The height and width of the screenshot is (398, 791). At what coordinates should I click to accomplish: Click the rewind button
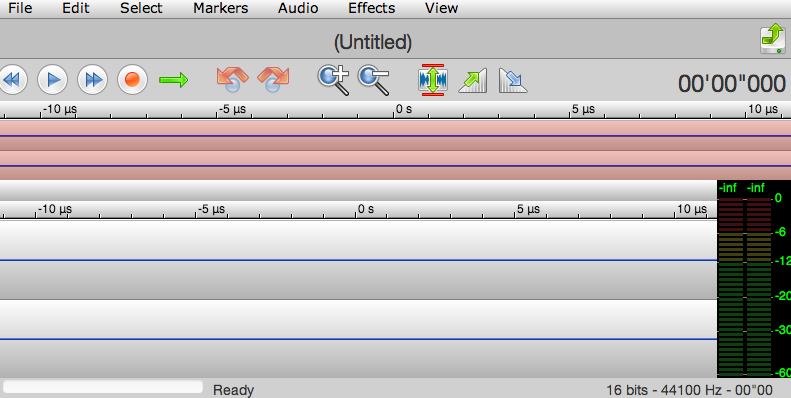(12, 80)
